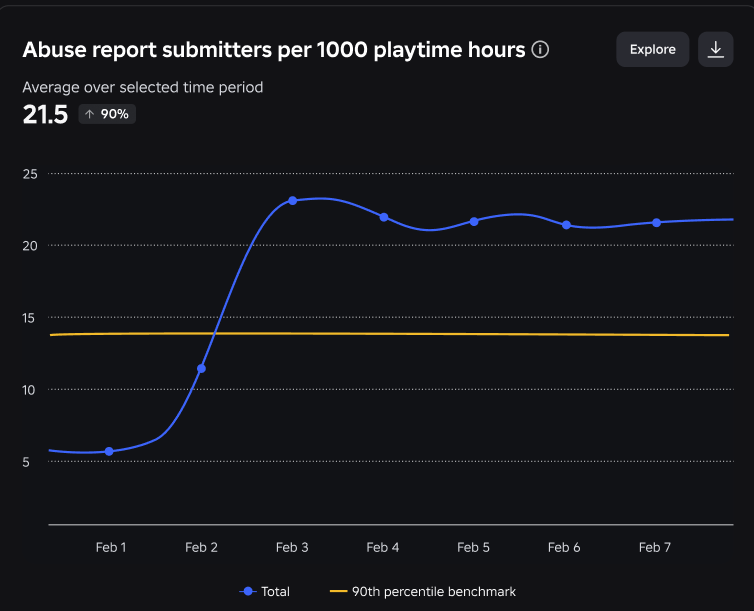Screen dimensions: 754x611
Task: Click the chart title text
Action: [x=274, y=50]
